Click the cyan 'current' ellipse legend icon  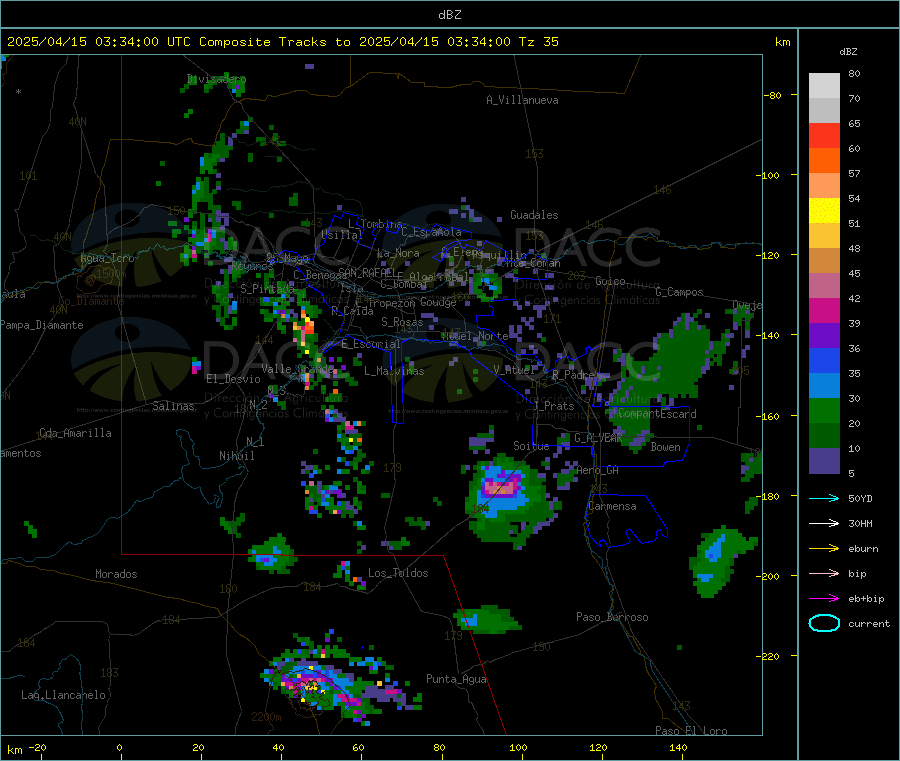[x=824, y=623]
